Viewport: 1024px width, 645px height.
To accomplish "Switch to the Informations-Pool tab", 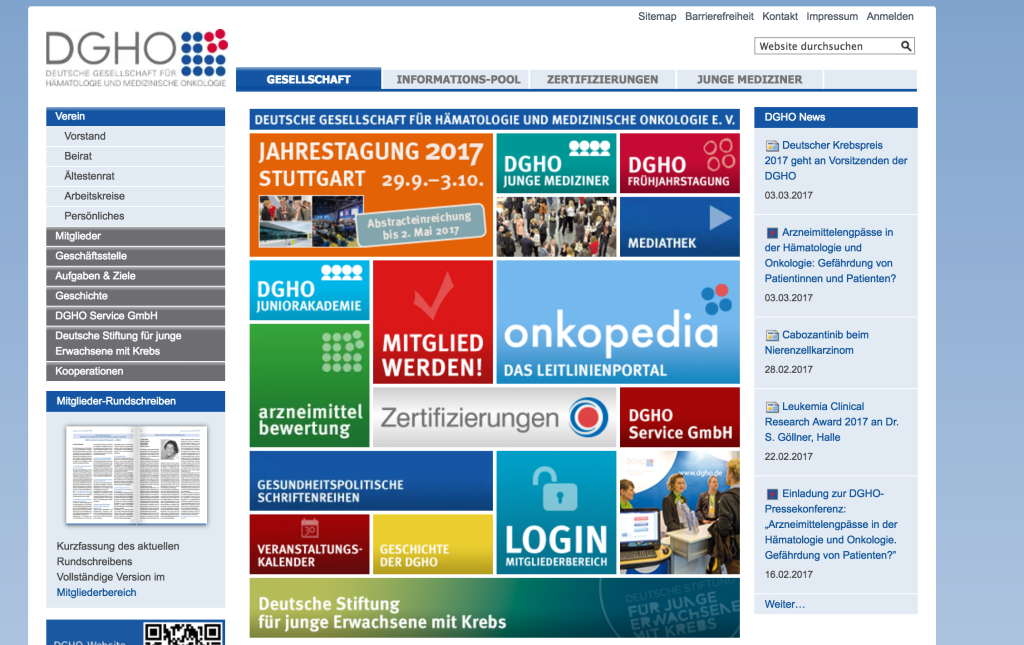I will pyautogui.click(x=458, y=79).
